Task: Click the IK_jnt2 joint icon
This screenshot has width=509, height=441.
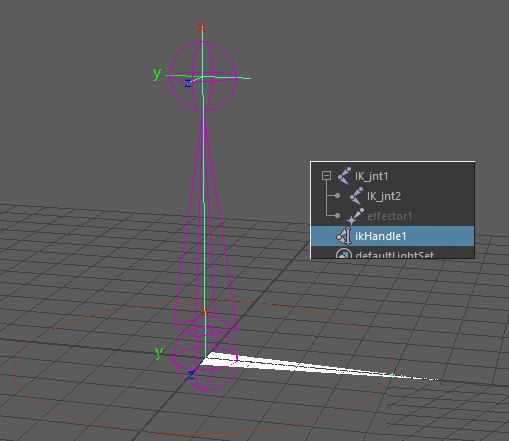Action: (356, 196)
